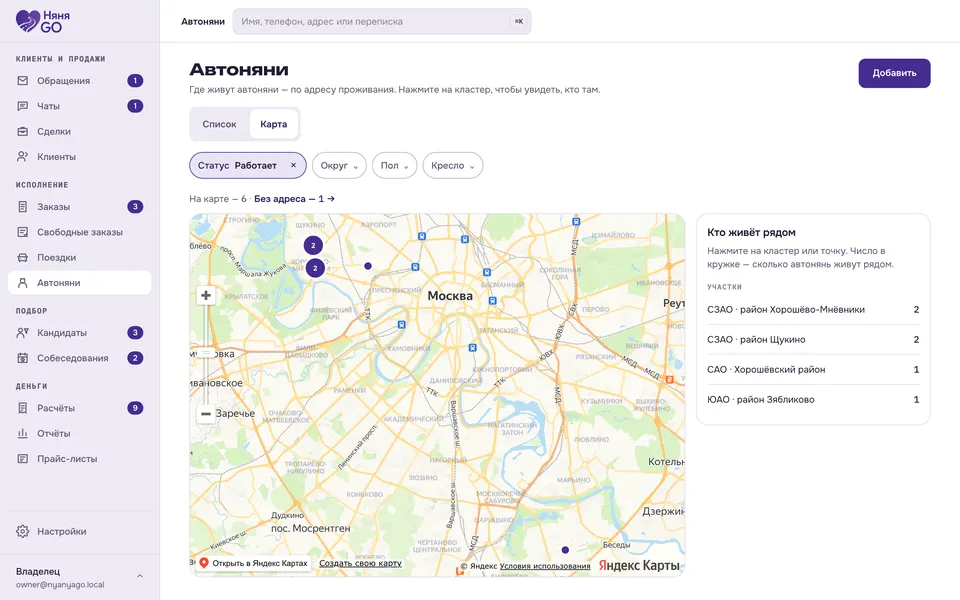Click Создать свою карту link

(x=360, y=563)
